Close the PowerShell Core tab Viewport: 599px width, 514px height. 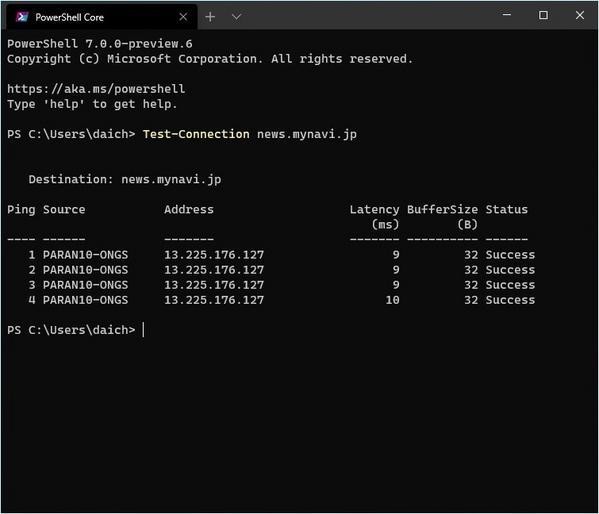point(183,17)
